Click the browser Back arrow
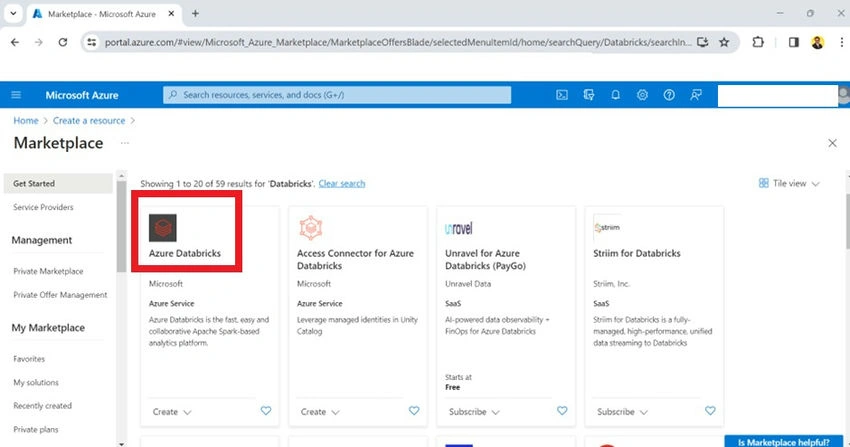This screenshot has width=850, height=447. click(x=15, y=42)
